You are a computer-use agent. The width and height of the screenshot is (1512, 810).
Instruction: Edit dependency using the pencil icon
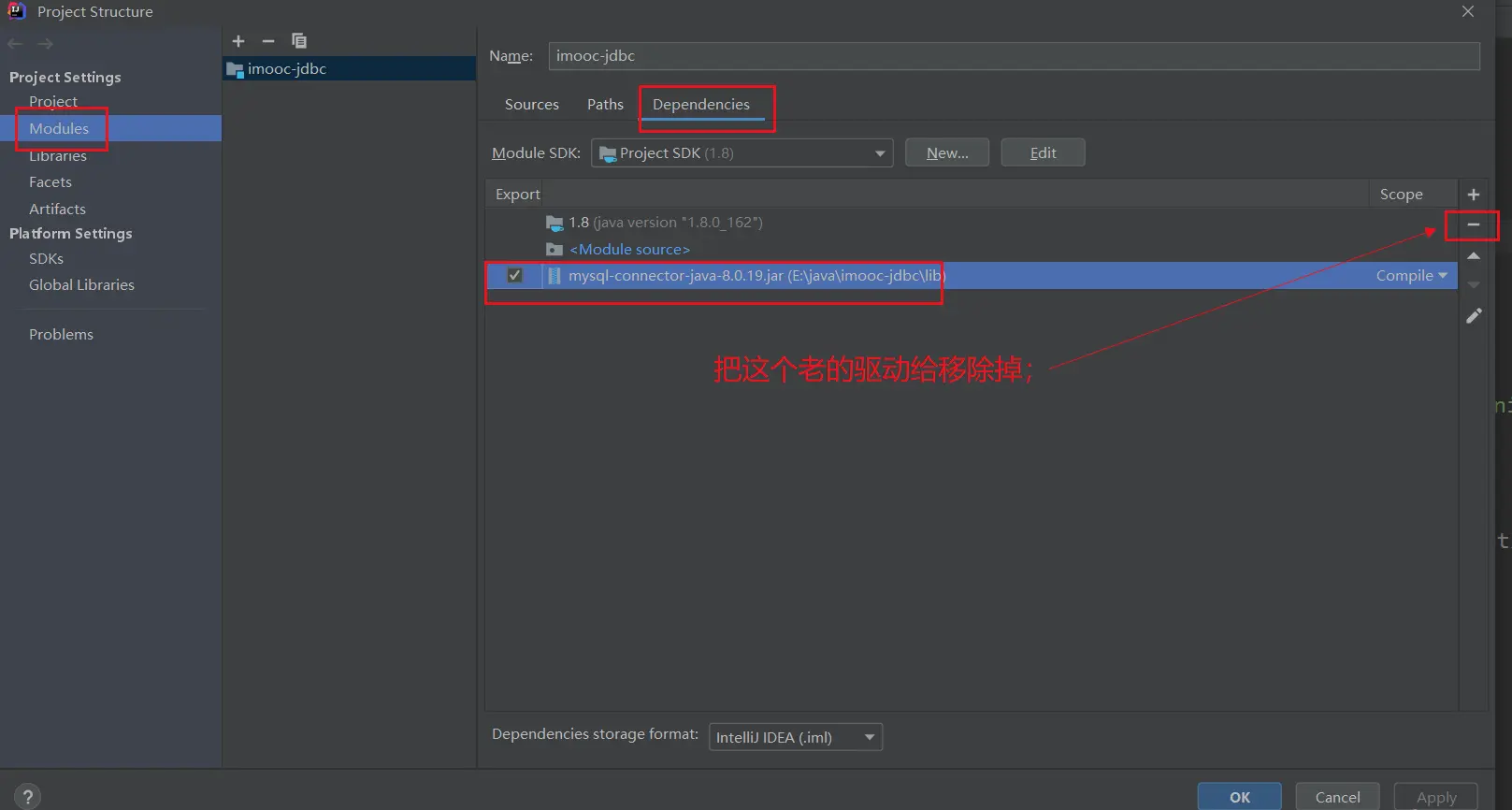pyautogui.click(x=1473, y=316)
